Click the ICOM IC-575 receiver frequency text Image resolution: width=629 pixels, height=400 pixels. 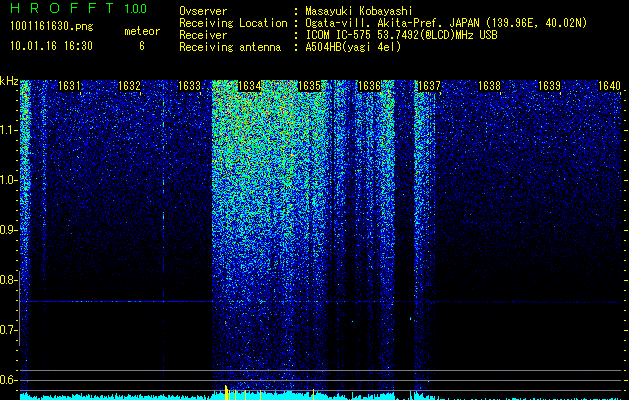coord(401,35)
